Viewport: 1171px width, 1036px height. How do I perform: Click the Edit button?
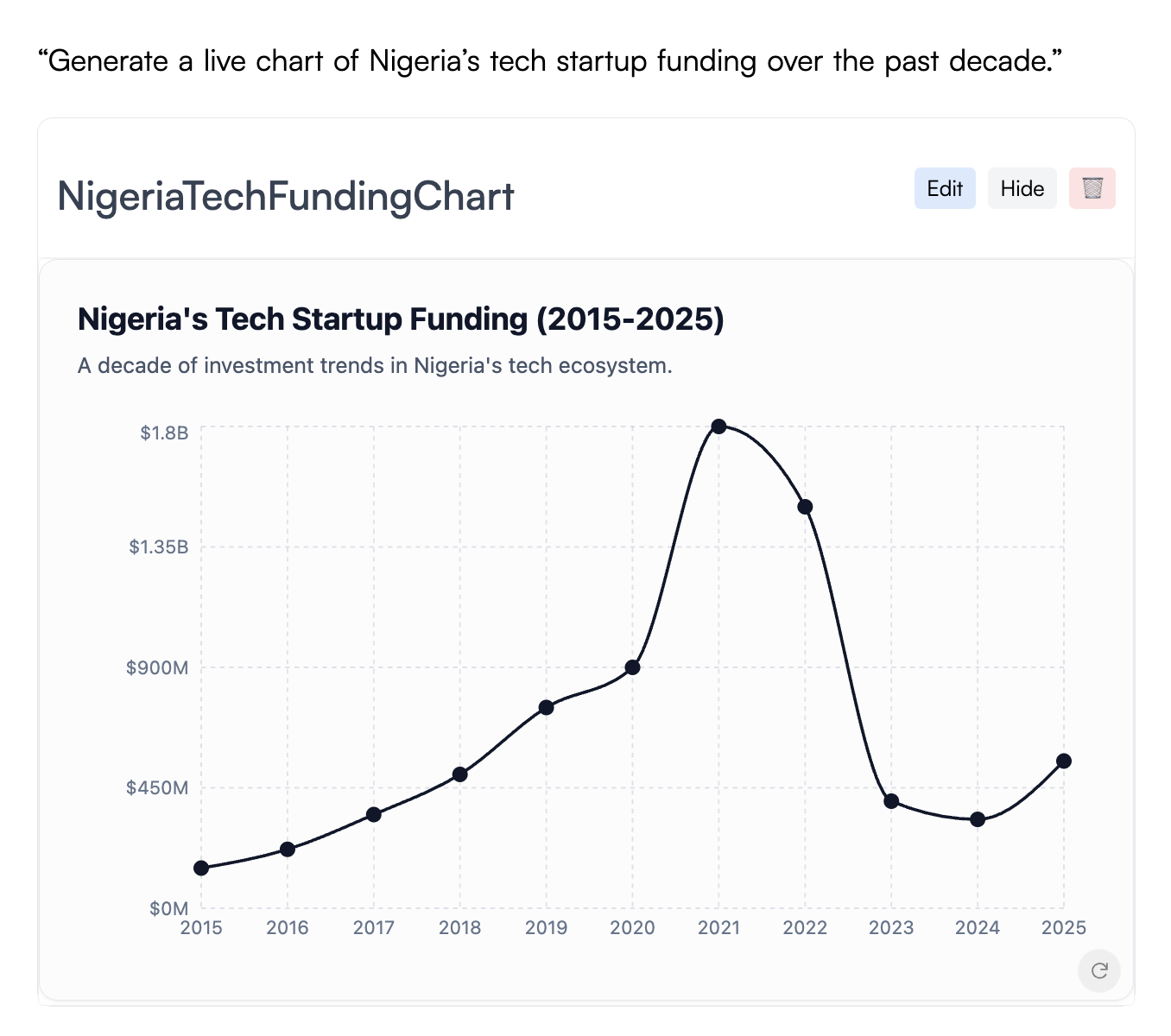(945, 188)
